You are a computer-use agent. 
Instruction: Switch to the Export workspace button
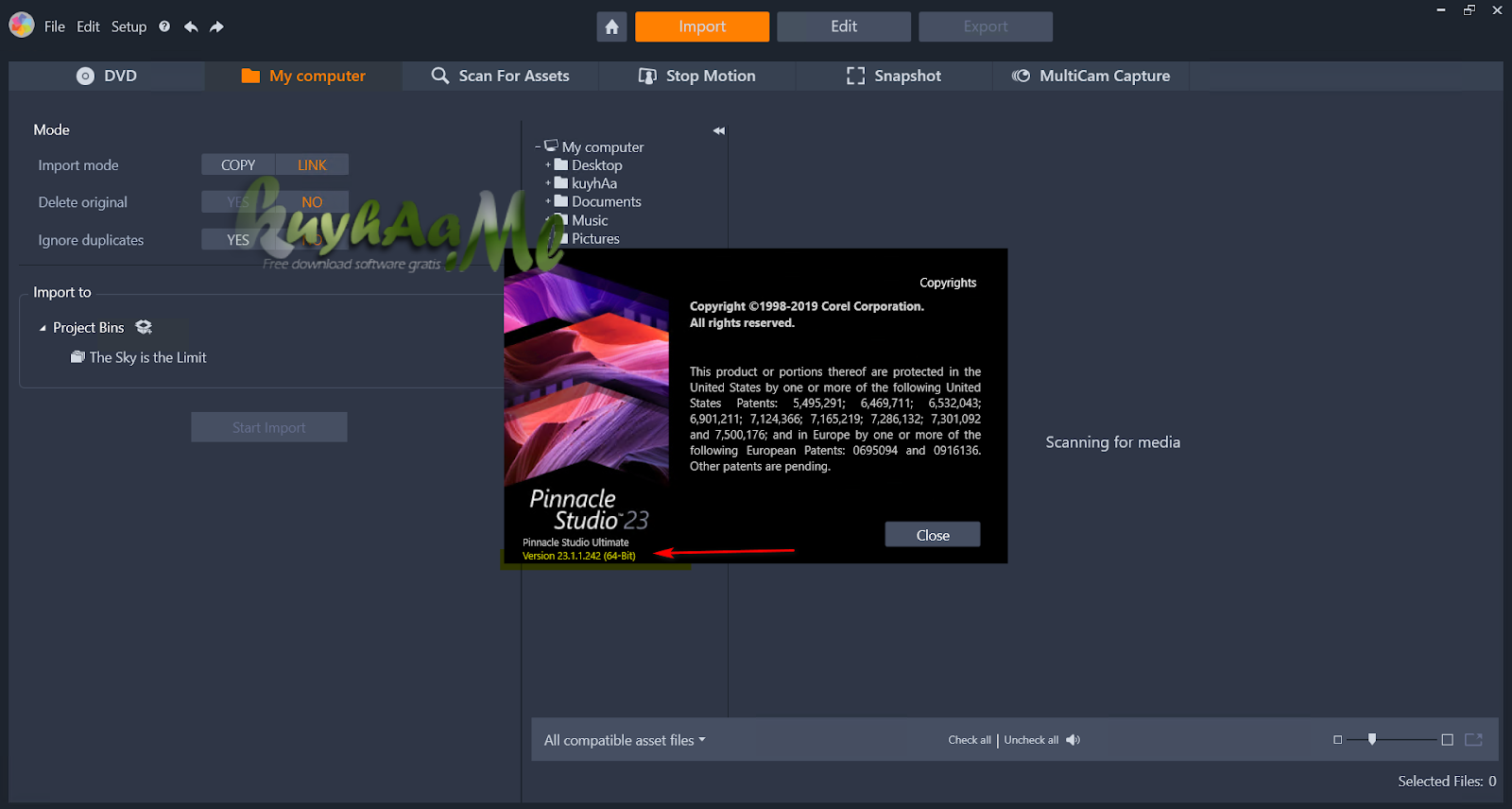(x=986, y=26)
